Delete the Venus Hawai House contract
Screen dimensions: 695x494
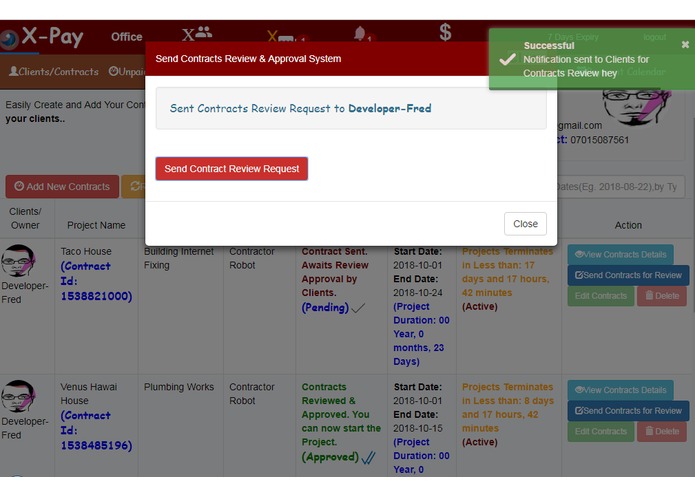(662, 432)
